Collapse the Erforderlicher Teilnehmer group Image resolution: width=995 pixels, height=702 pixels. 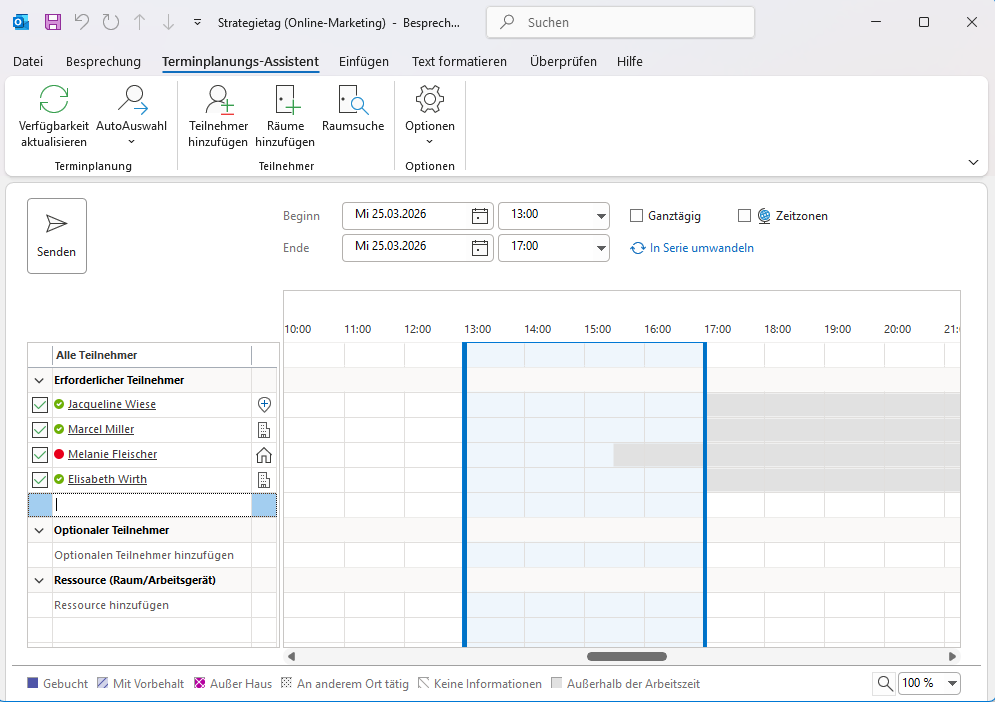[39, 380]
